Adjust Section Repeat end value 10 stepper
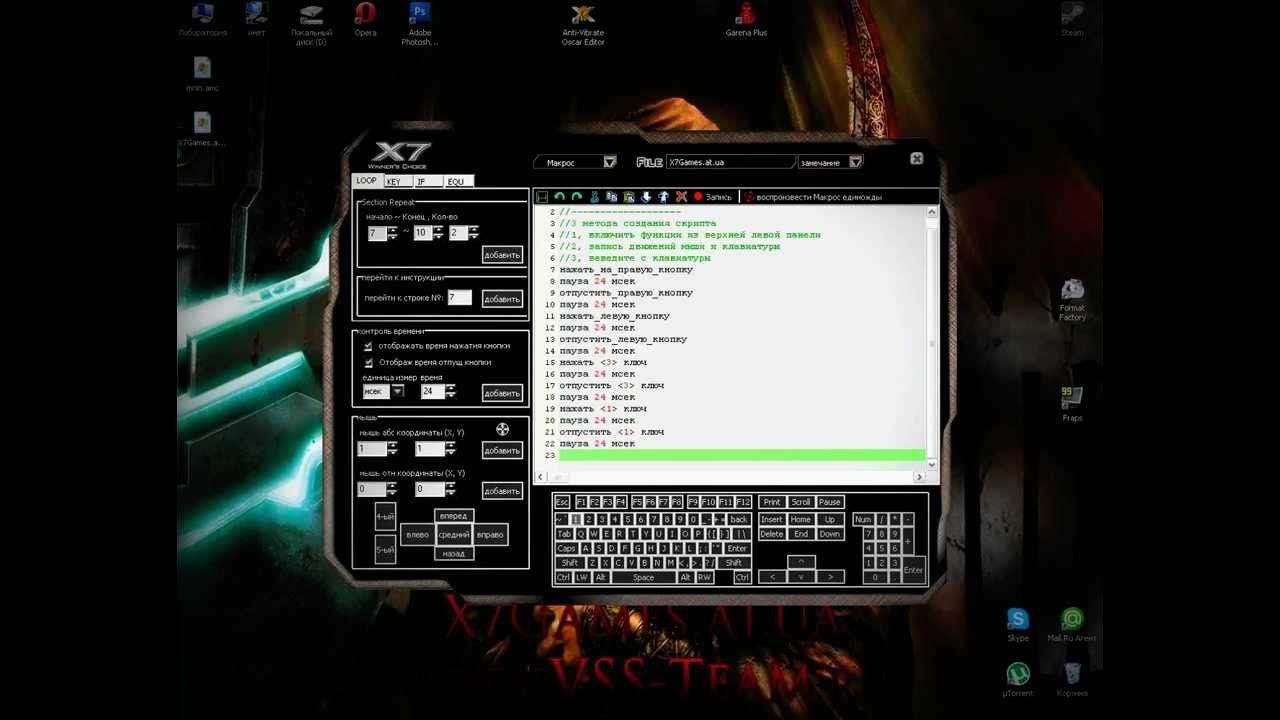The height and width of the screenshot is (720, 1280). click(x=436, y=232)
